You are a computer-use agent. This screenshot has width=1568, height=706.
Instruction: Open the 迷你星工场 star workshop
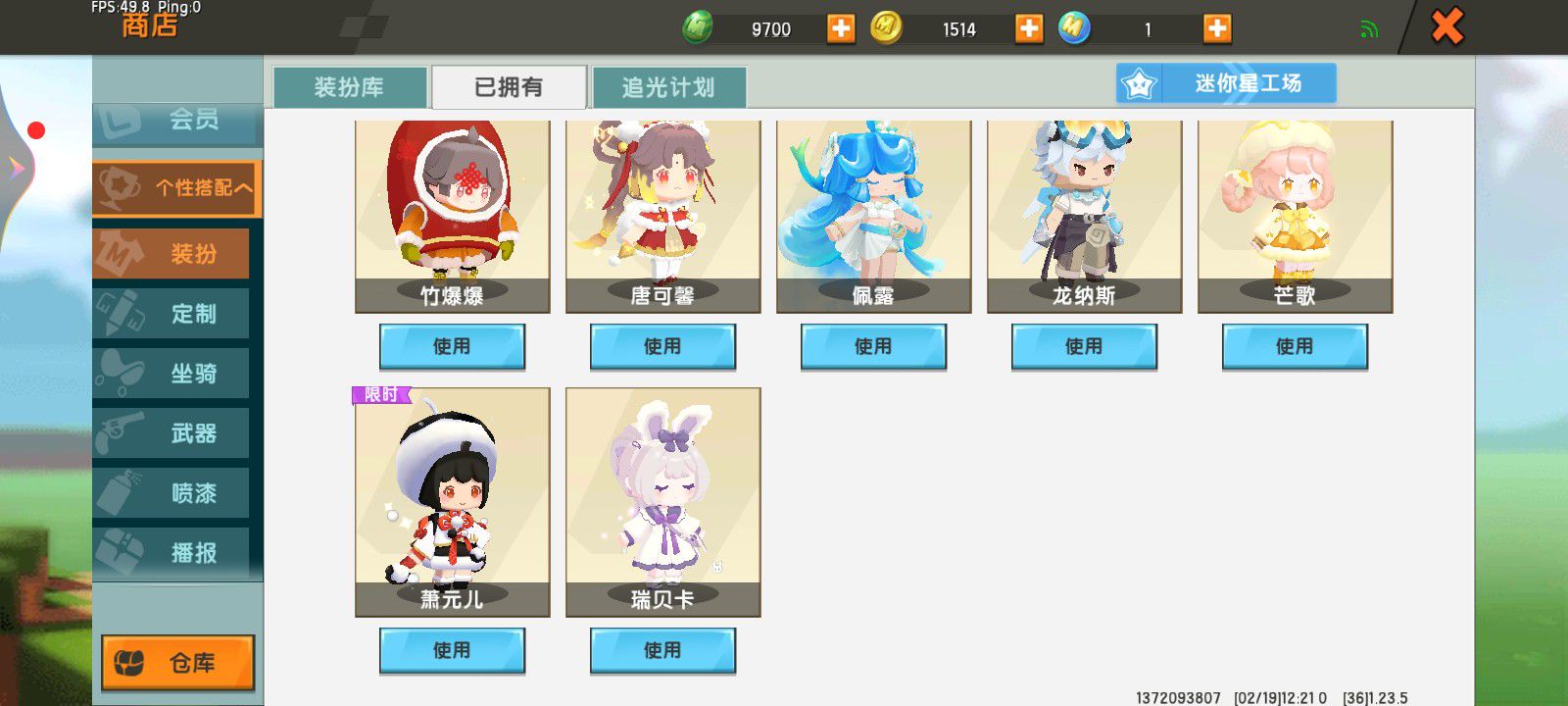(1226, 83)
